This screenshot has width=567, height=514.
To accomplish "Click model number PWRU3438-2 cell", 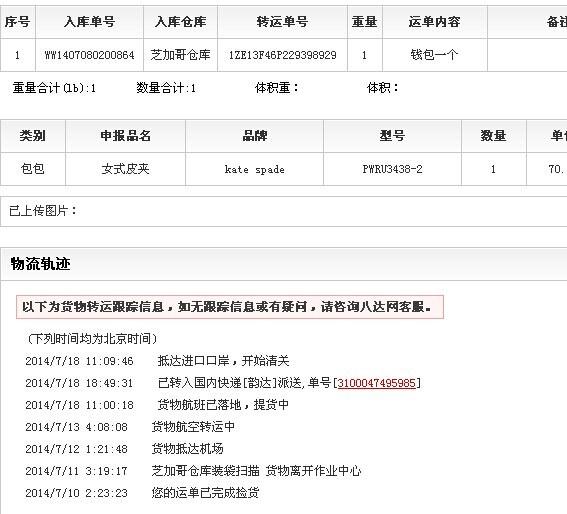I will click(392, 169).
